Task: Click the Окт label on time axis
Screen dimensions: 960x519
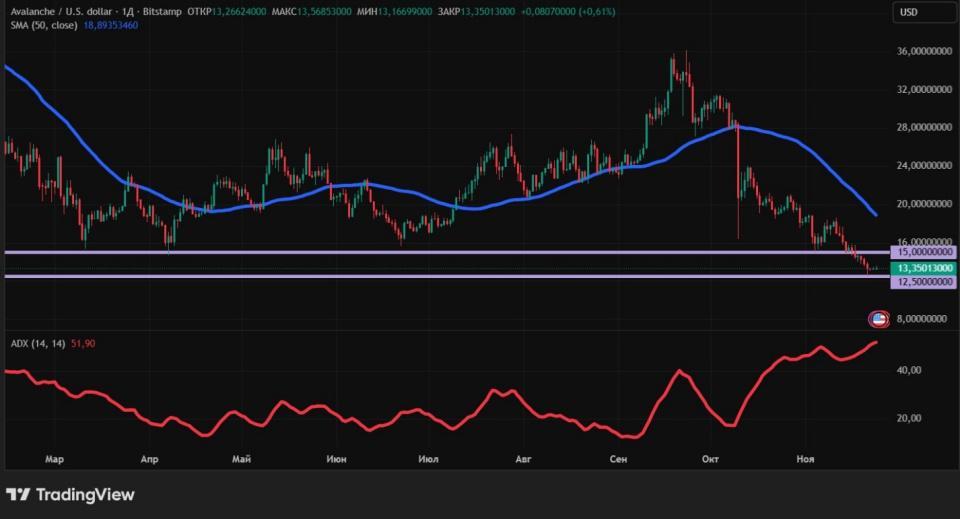Action: 711,459
